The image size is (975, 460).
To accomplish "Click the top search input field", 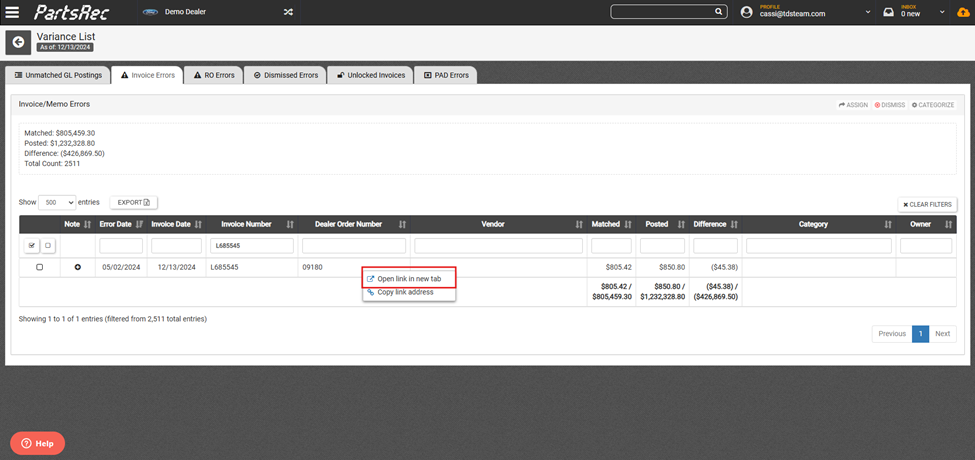I will point(662,12).
